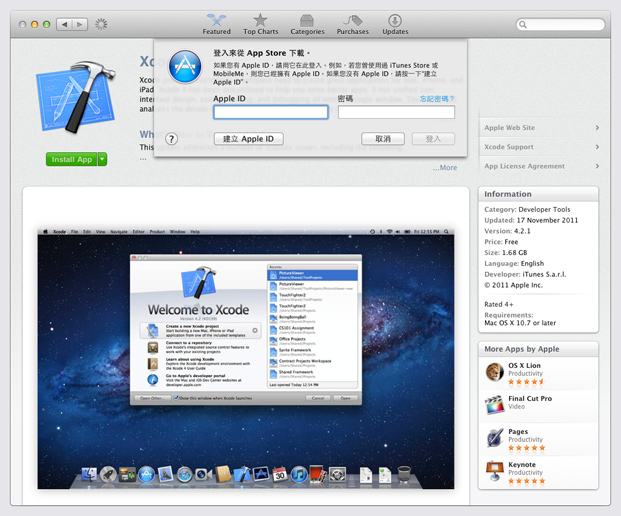Open the Featured tab
Screen dimensions: 621x516
(x=216, y=24)
